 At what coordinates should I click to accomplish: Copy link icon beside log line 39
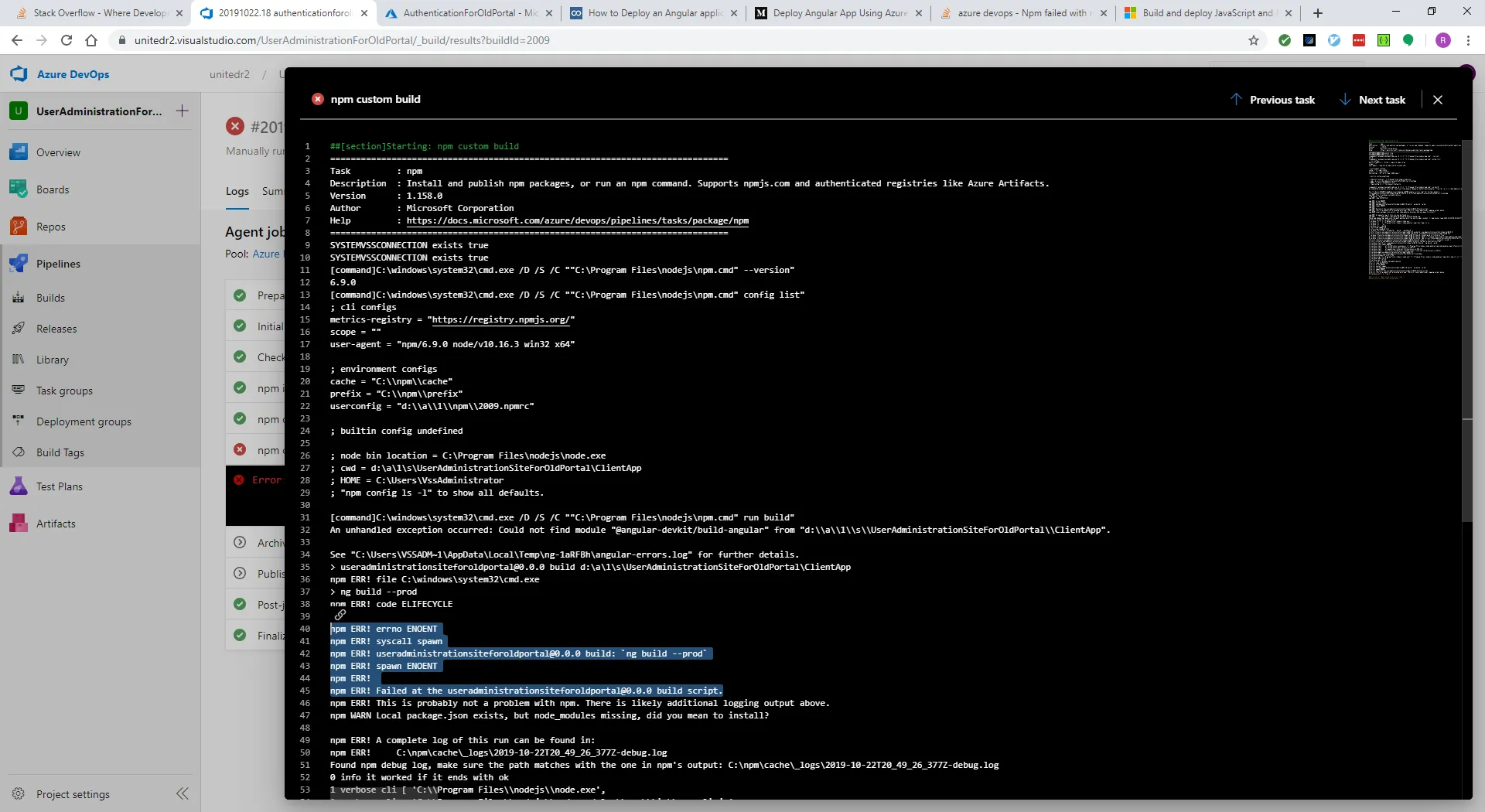tap(340, 615)
